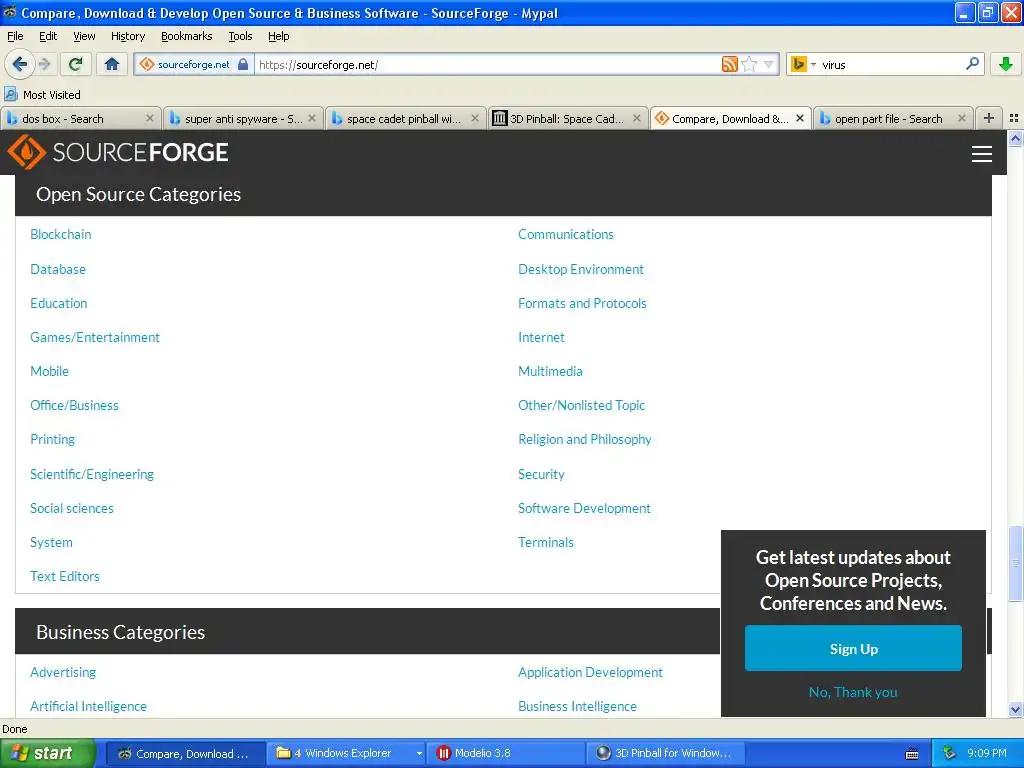Click the search magnifier icon
Viewport: 1024px width, 768px height.
[972, 63]
